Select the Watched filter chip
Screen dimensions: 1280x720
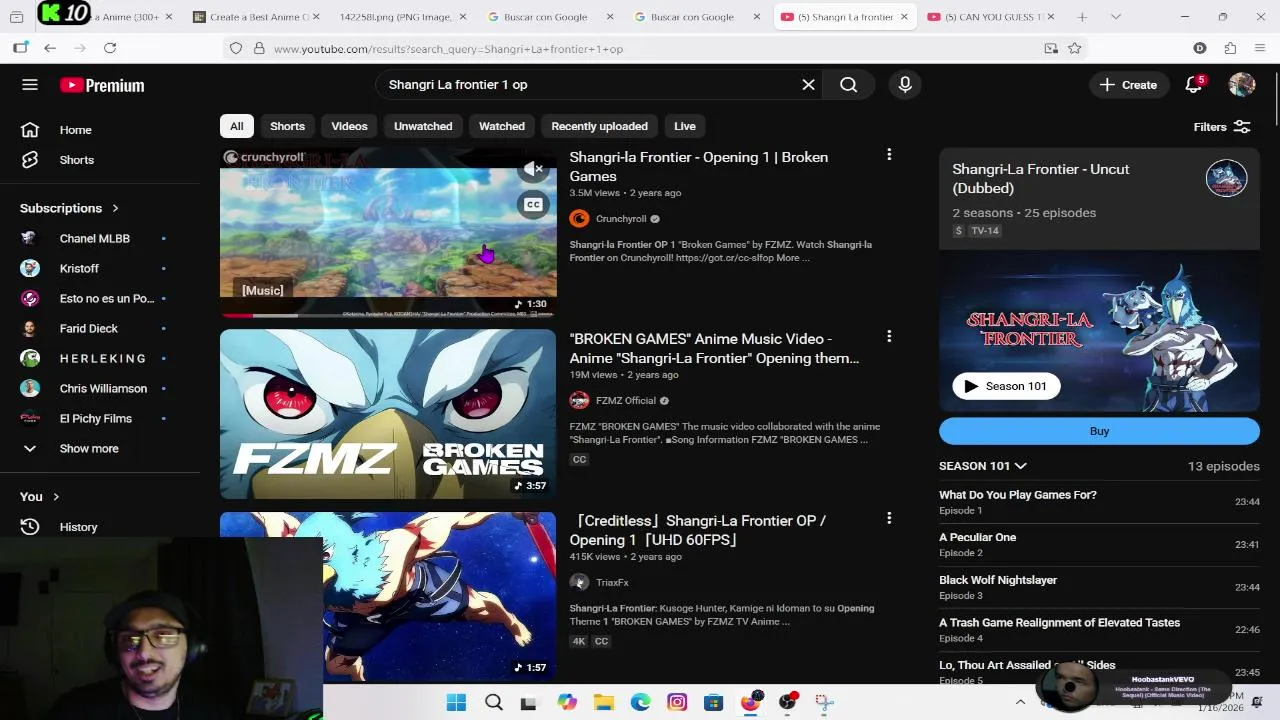(x=502, y=126)
